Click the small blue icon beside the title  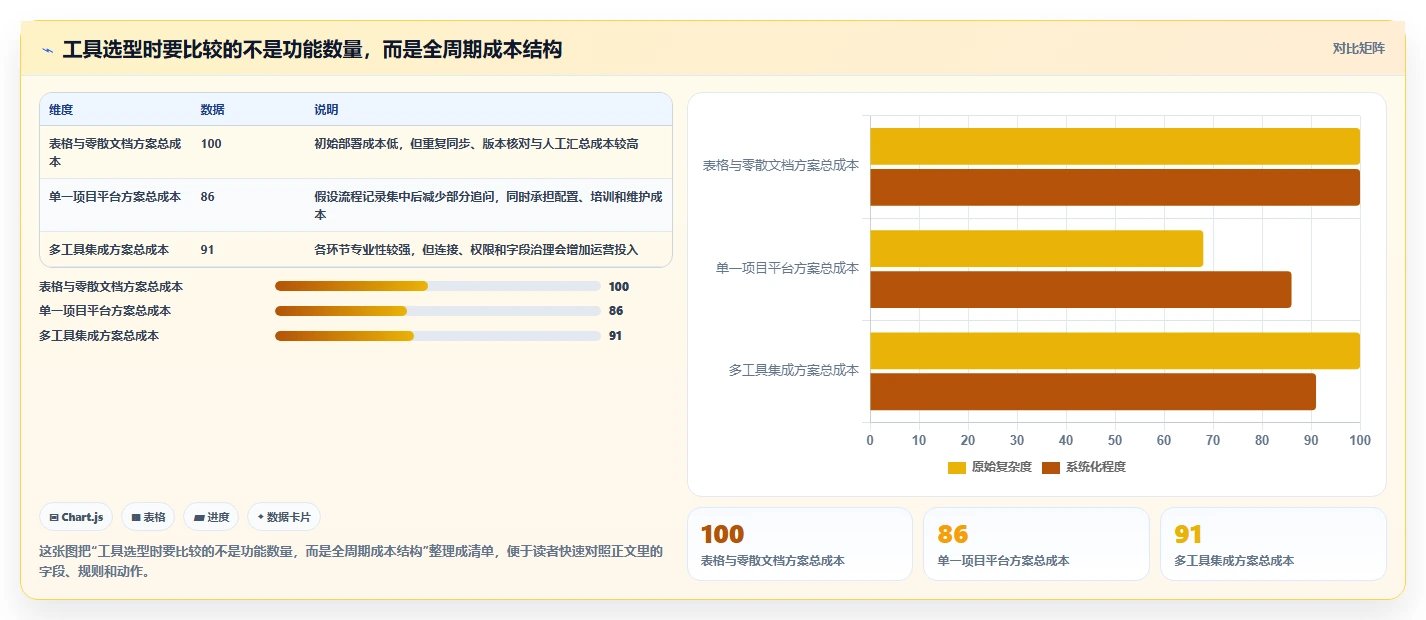[x=47, y=50]
